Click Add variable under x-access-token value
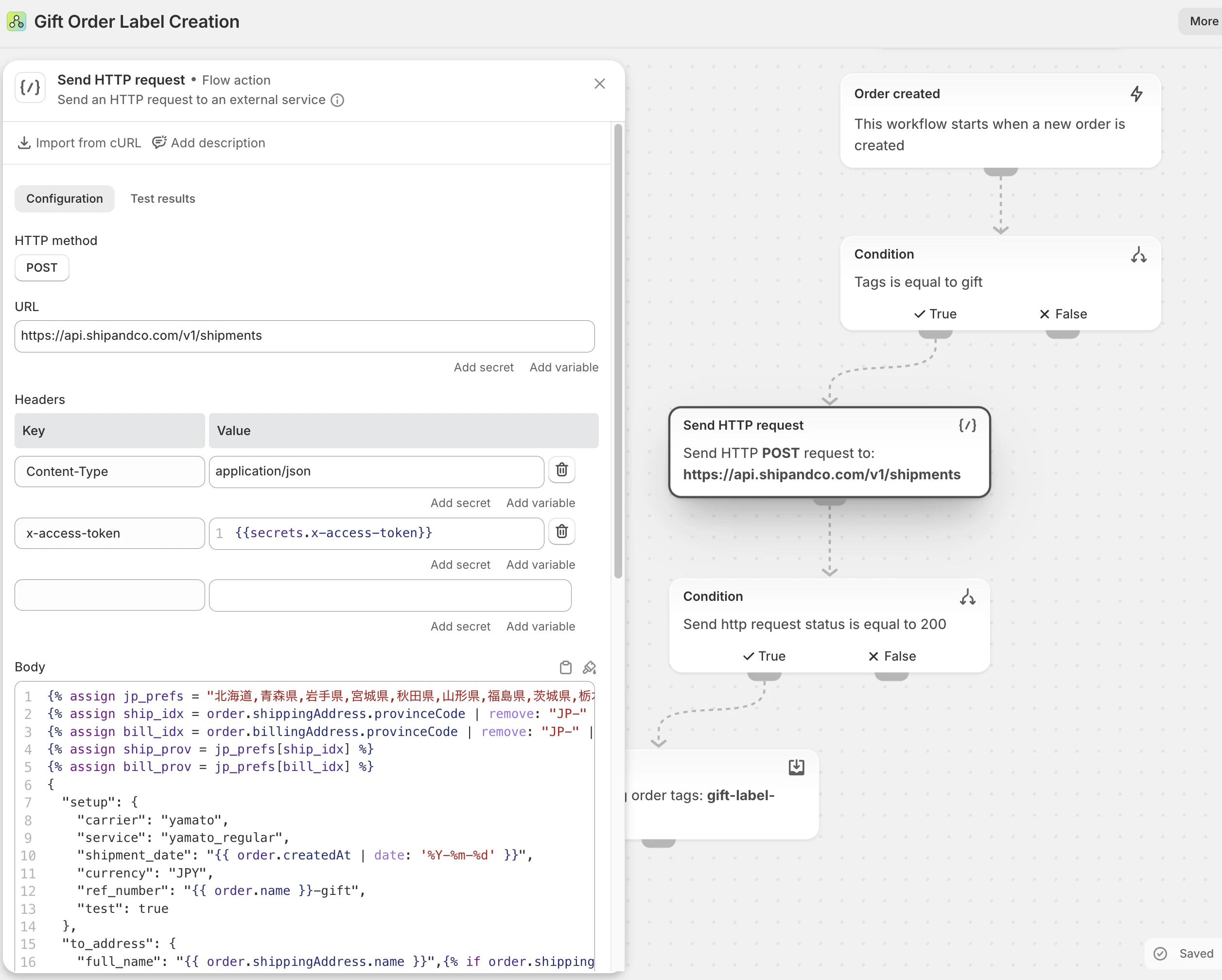Image resolution: width=1222 pixels, height=980 pixels. (541, 564)
